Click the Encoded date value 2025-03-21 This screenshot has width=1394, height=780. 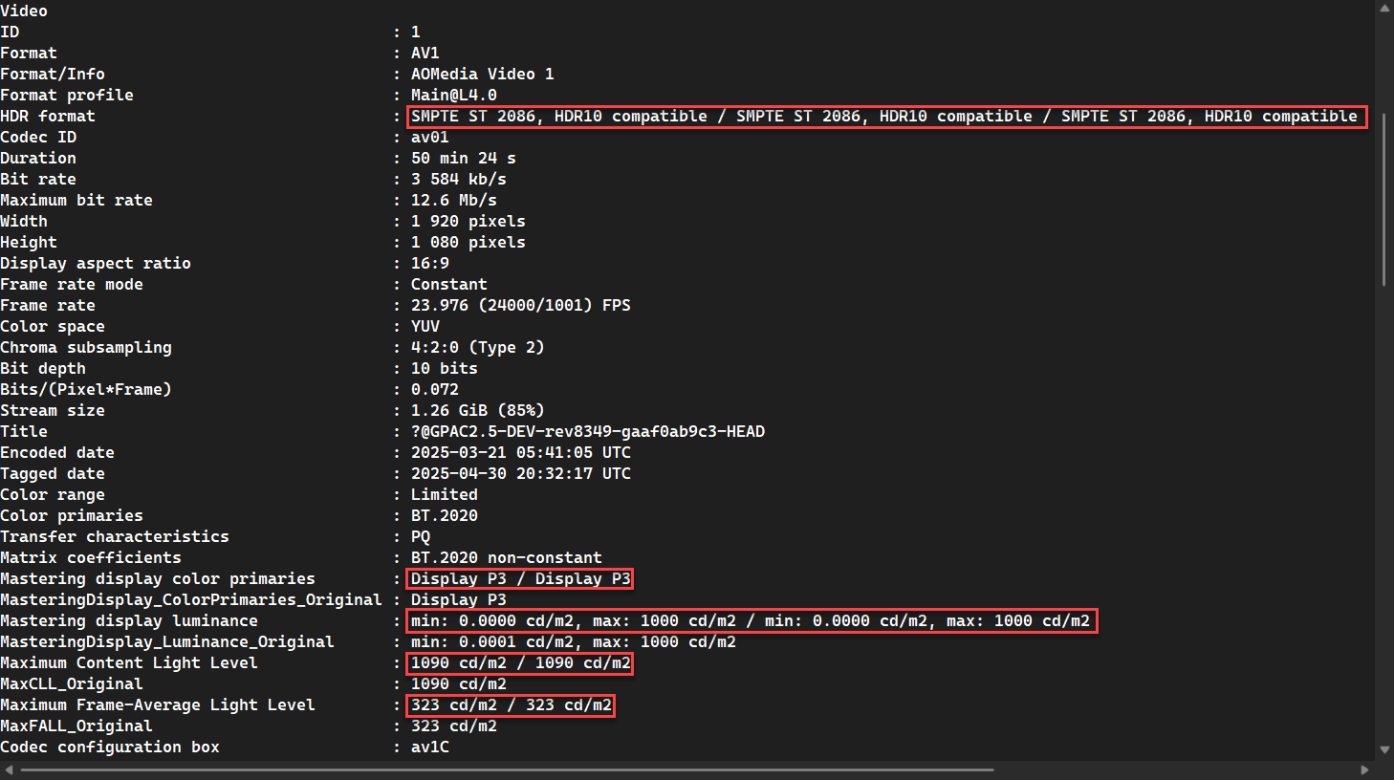(520, 453)
